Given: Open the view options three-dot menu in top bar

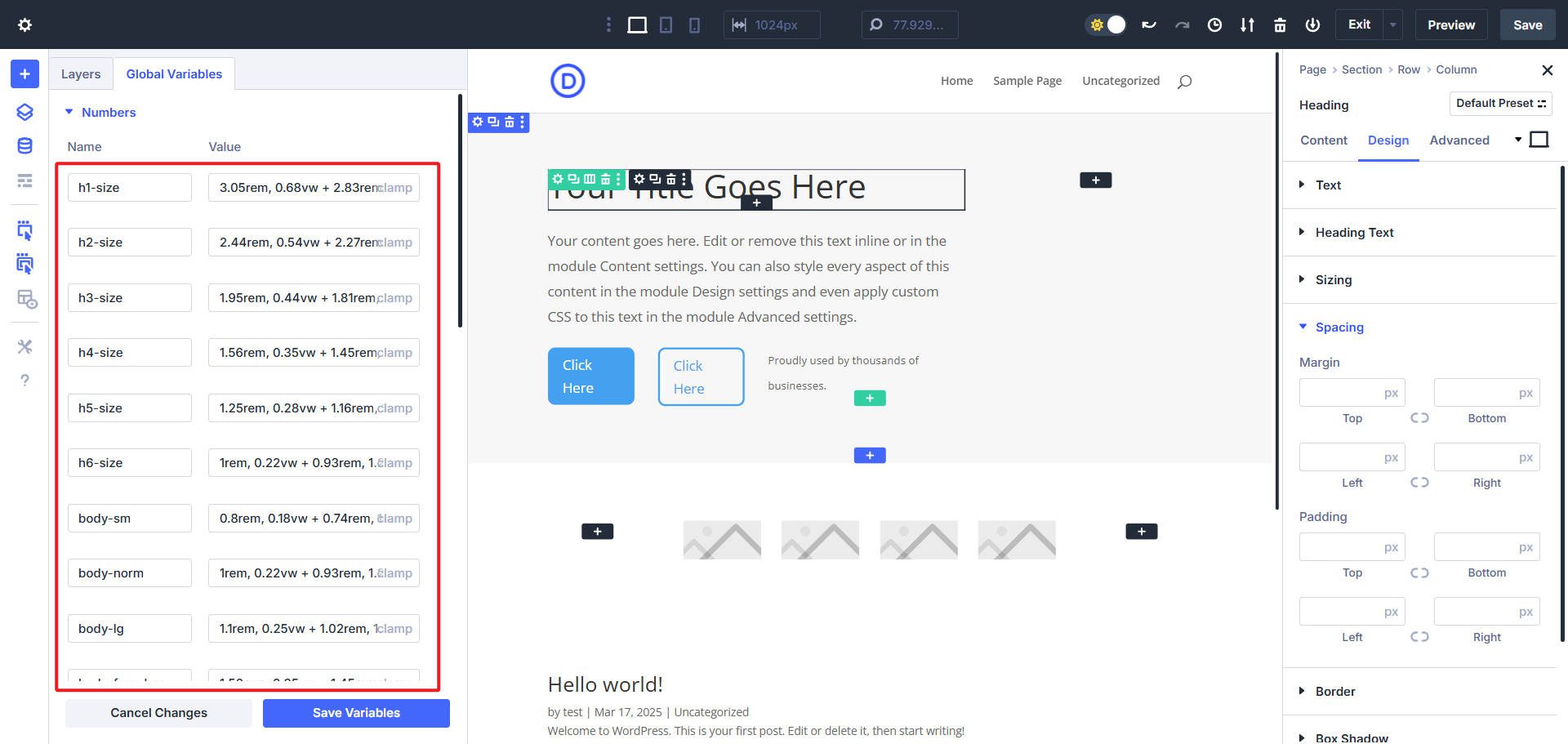Looking at the screenshot, I should pos(608,25).
